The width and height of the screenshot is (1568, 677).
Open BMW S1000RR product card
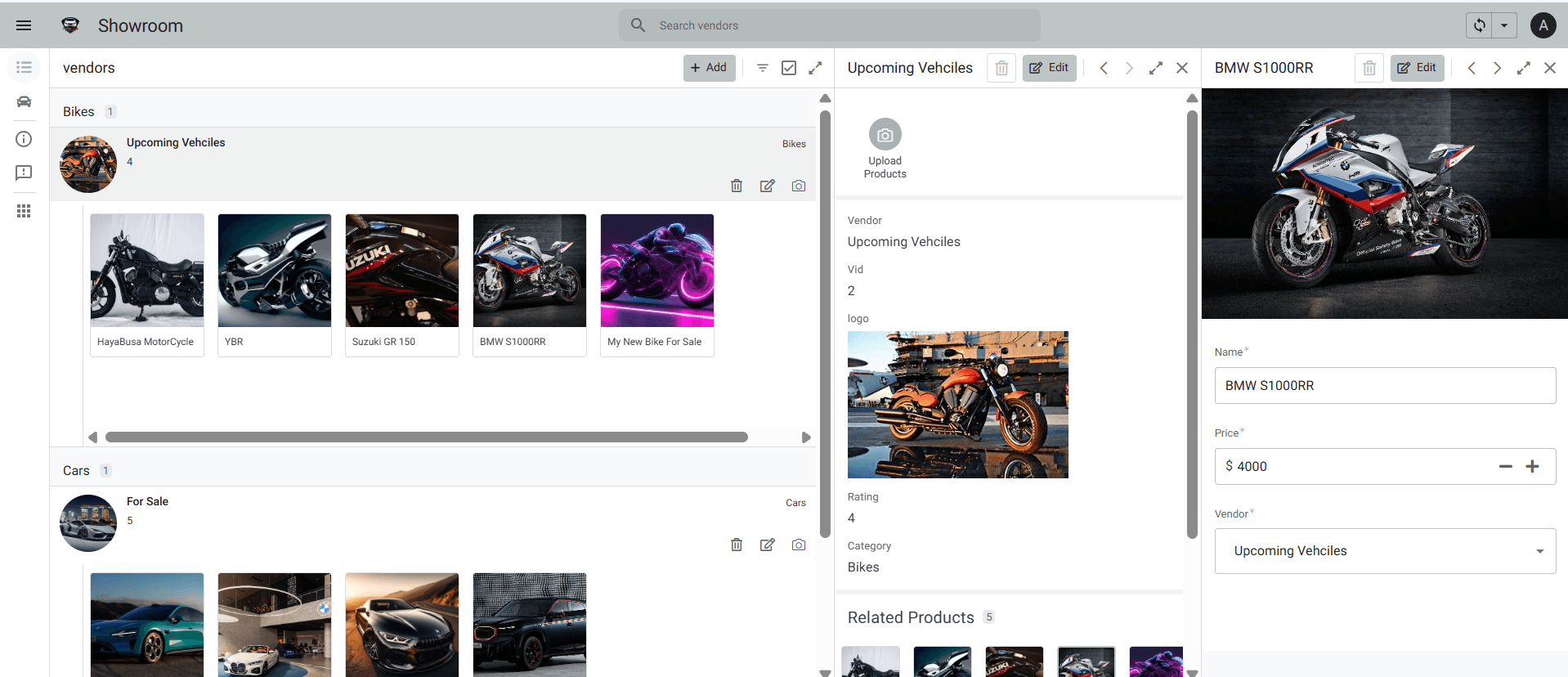click(530, 285)
